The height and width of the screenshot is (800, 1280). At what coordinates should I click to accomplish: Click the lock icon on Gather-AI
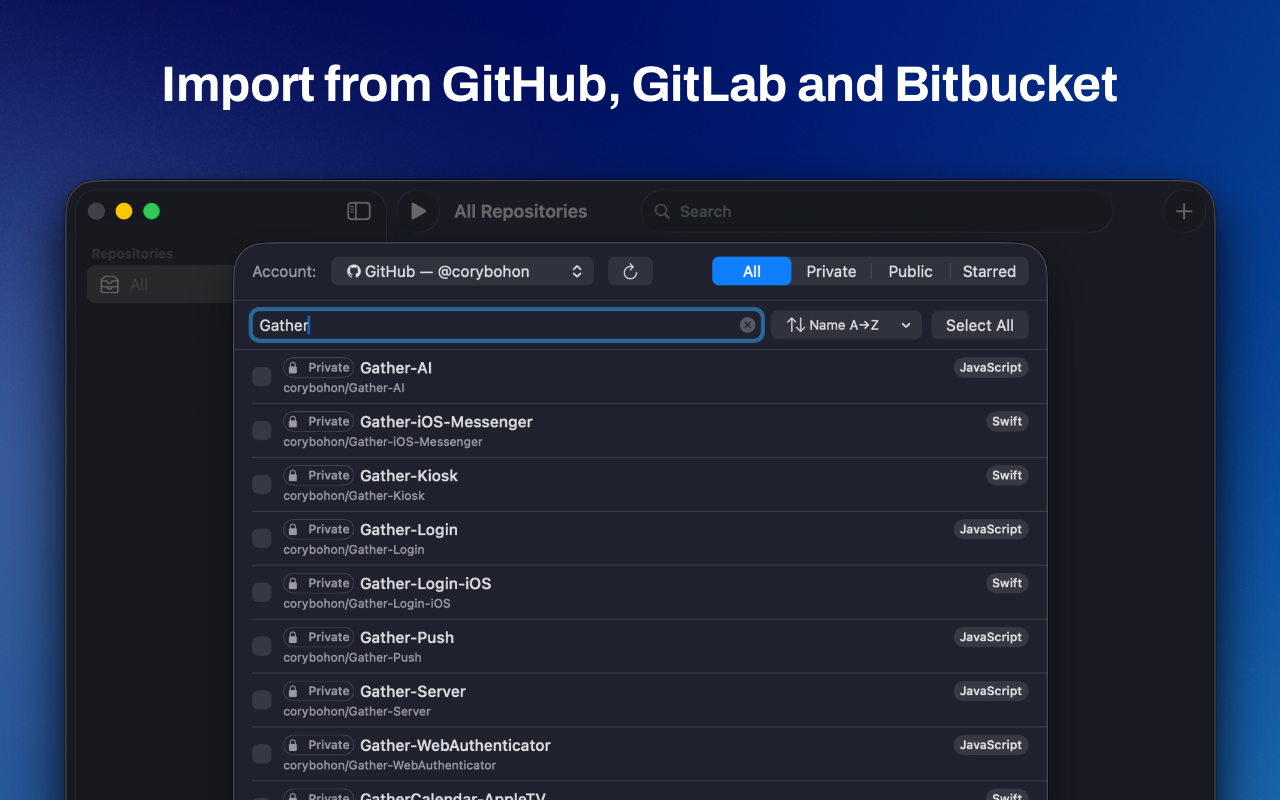294,368
